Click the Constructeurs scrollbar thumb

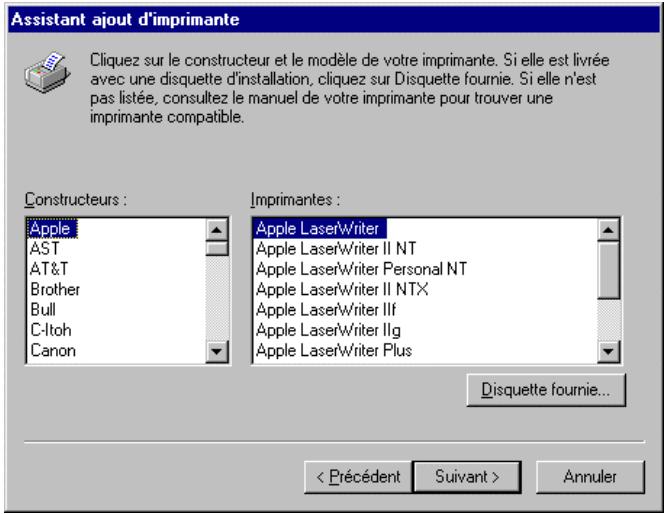(217, 248)
